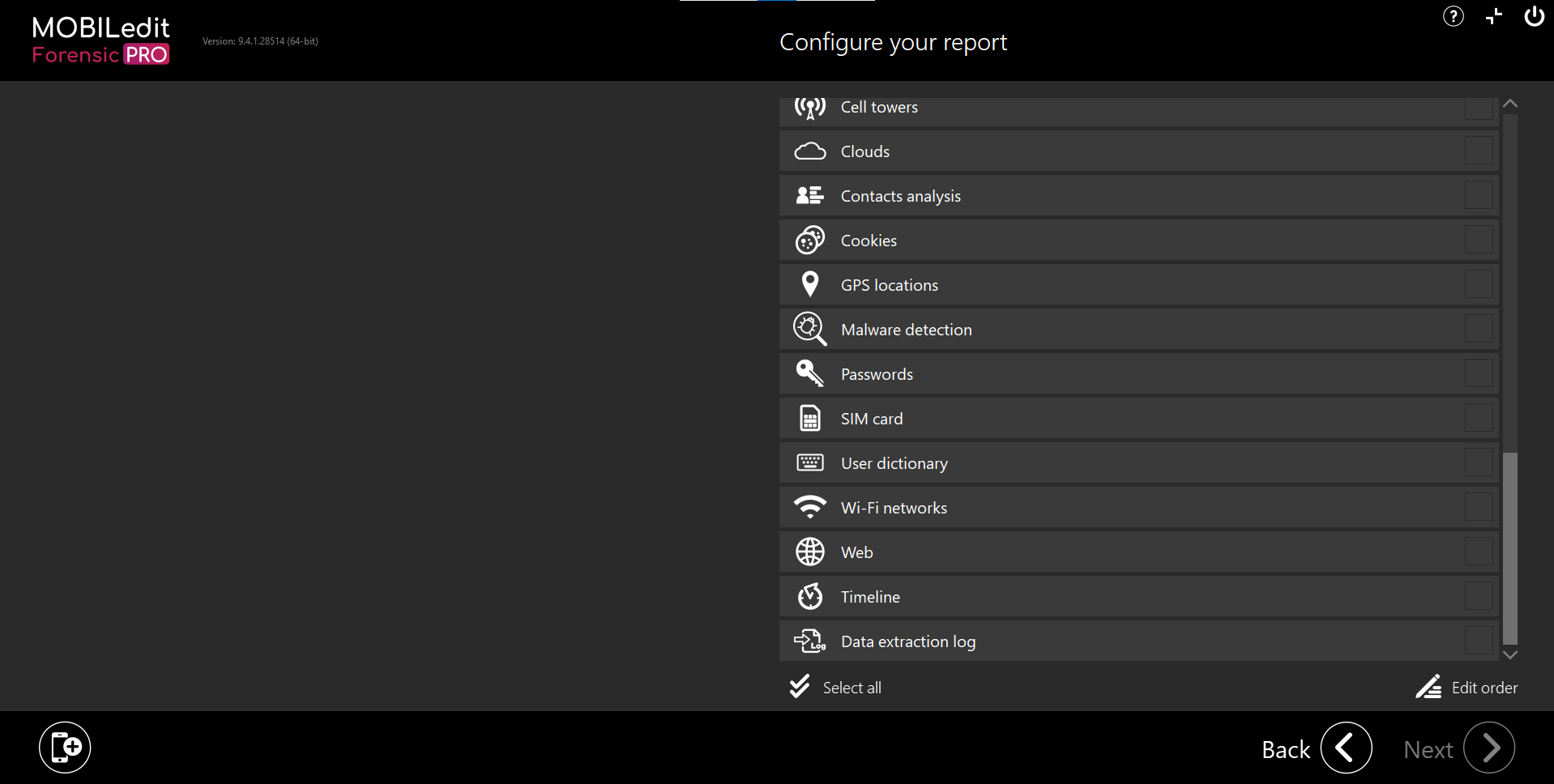Click the Wi-Fi networks icon

pyautogui.click(x=809, y=507)
